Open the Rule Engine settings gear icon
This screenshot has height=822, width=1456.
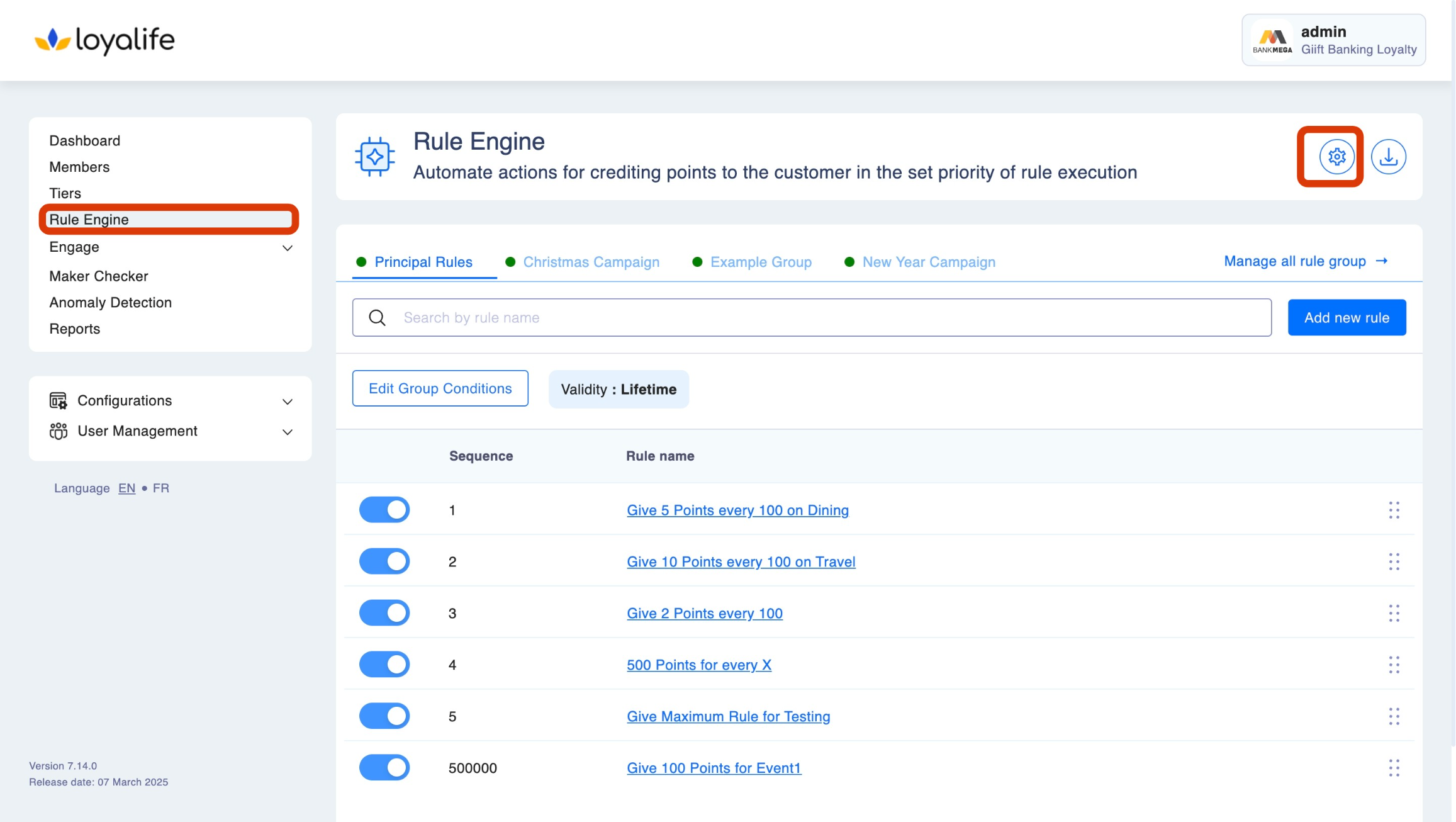tap(1336, 157)
